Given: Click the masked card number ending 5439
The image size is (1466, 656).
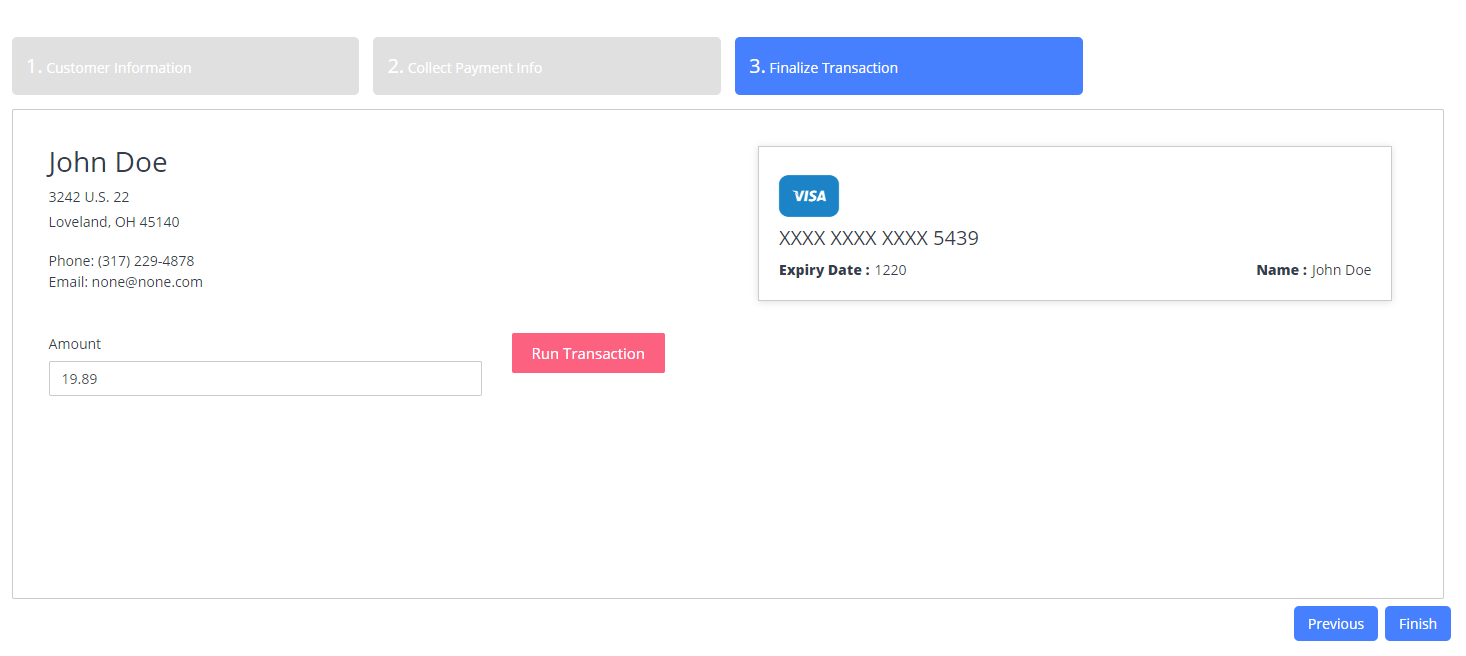Looking at the screenshot, I should (x=878, y=238).
